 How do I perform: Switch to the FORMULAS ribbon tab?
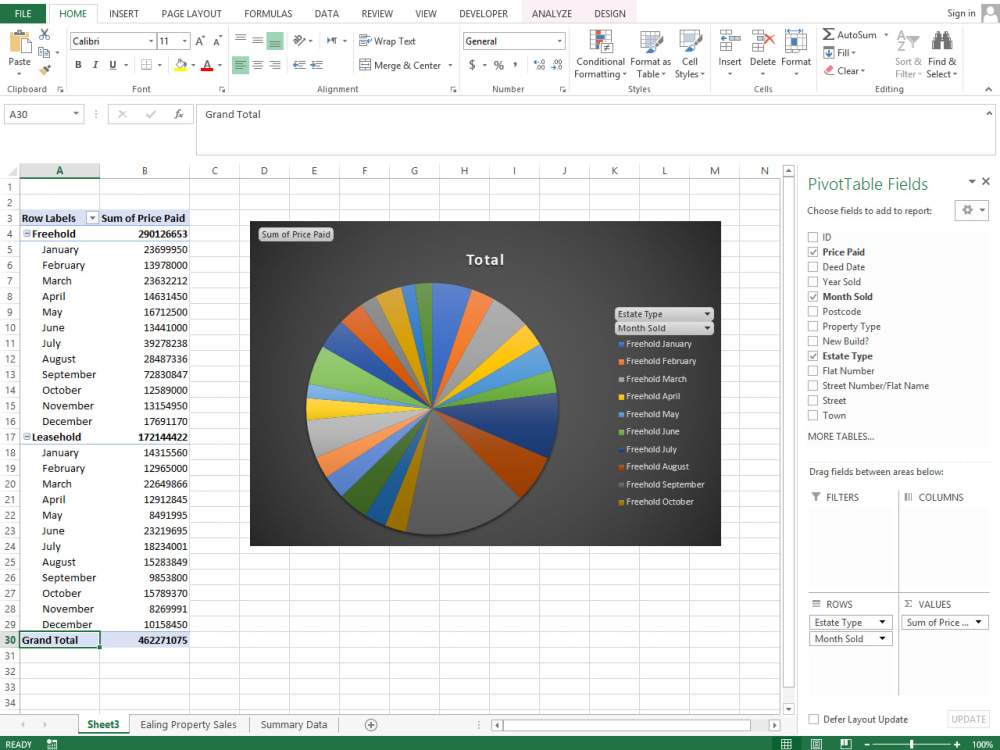pos(268,13)
